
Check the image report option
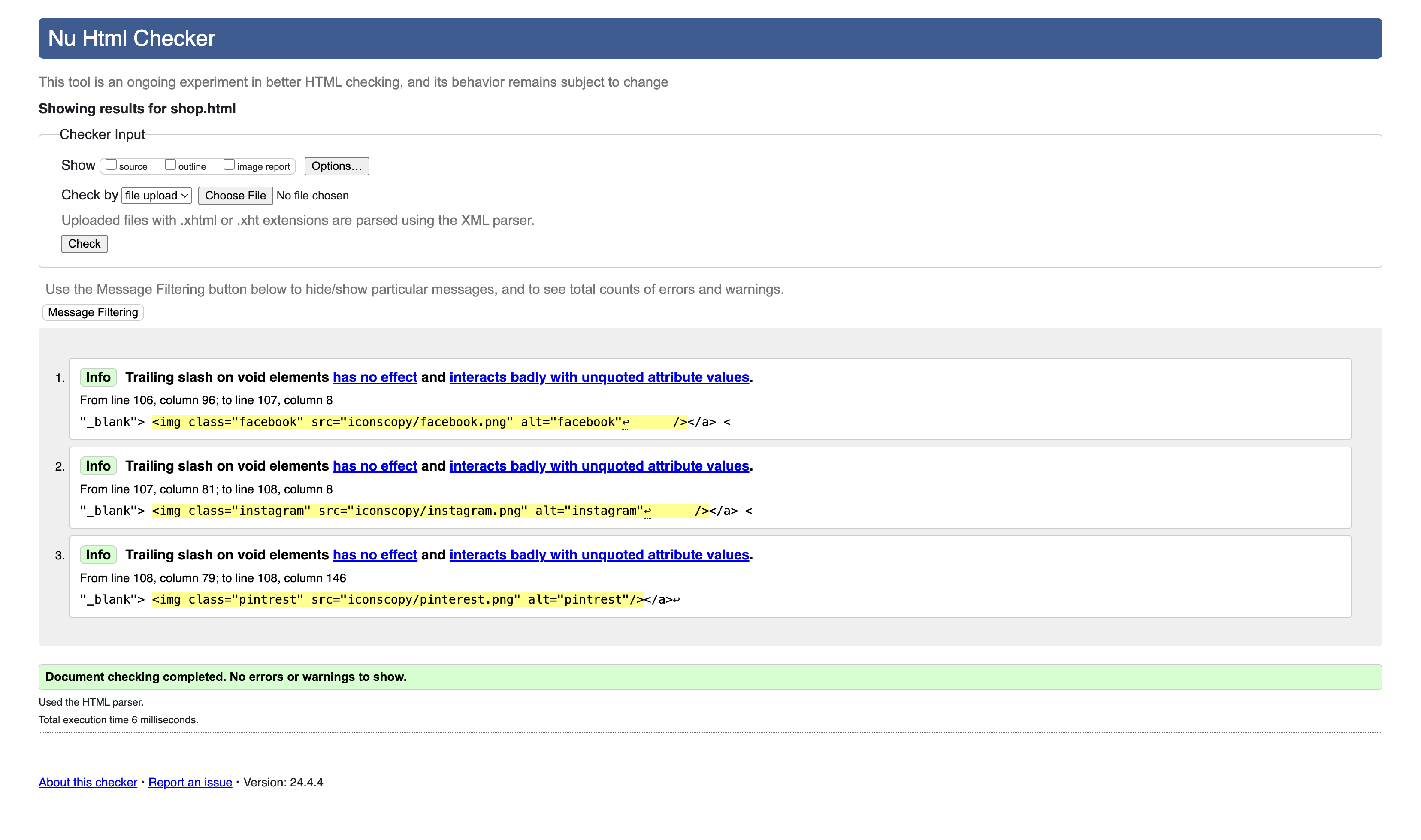coord(229,165)
